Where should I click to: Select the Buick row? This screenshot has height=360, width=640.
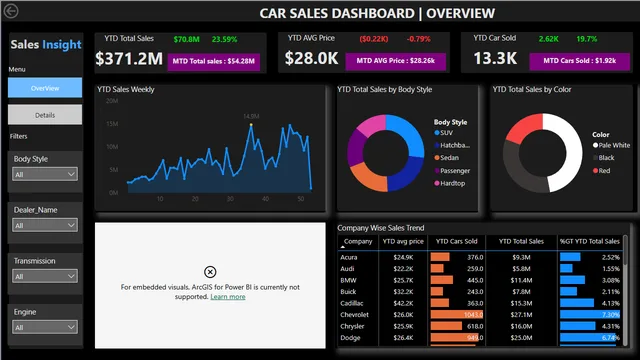(x=480, y=292)
